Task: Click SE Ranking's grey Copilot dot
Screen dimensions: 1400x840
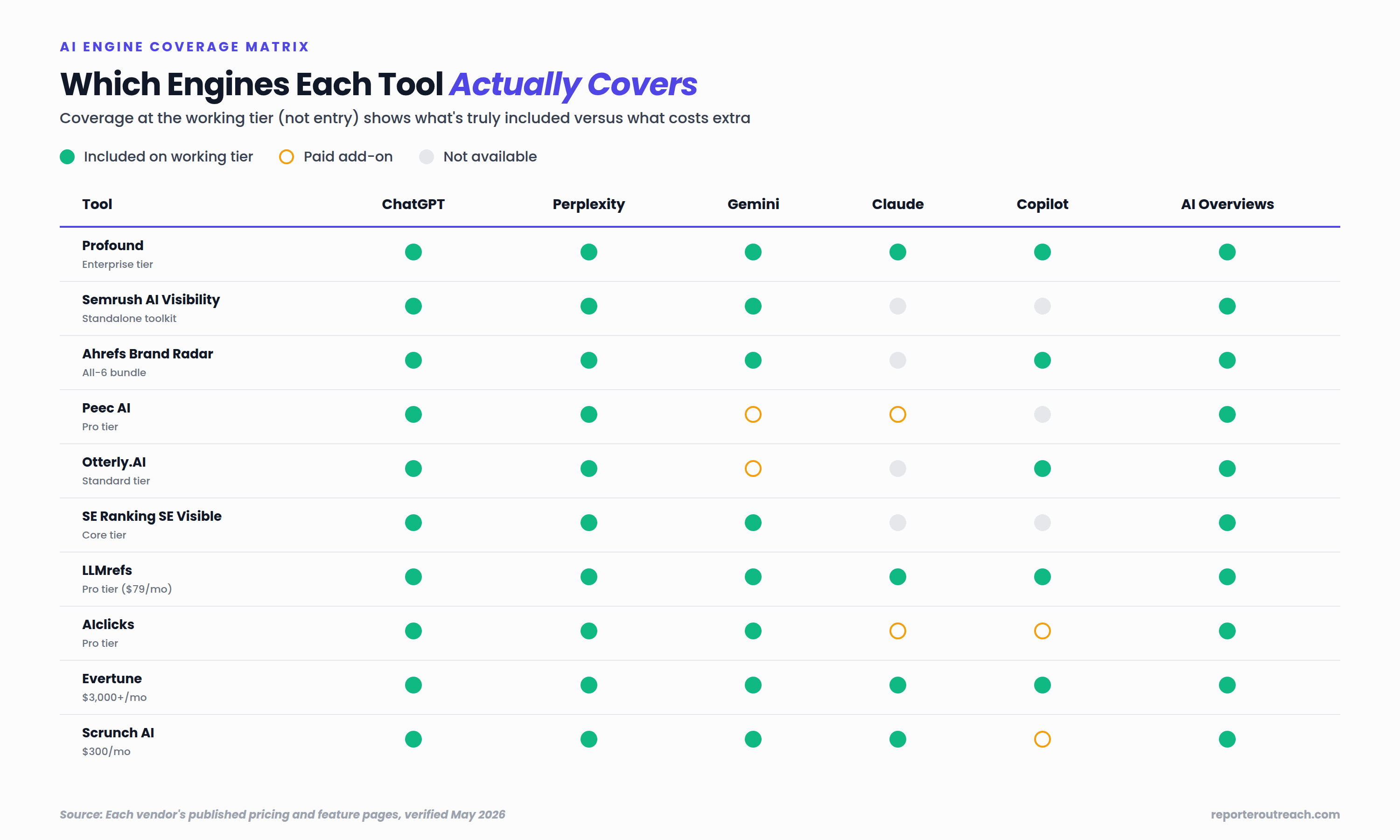Action: click(1043, 523)
